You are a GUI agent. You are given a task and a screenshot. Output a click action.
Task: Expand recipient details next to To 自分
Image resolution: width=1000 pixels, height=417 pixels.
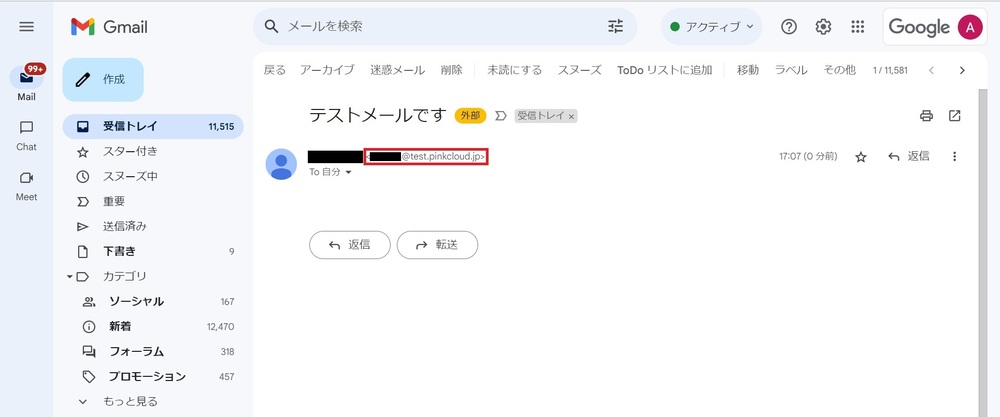348,173
